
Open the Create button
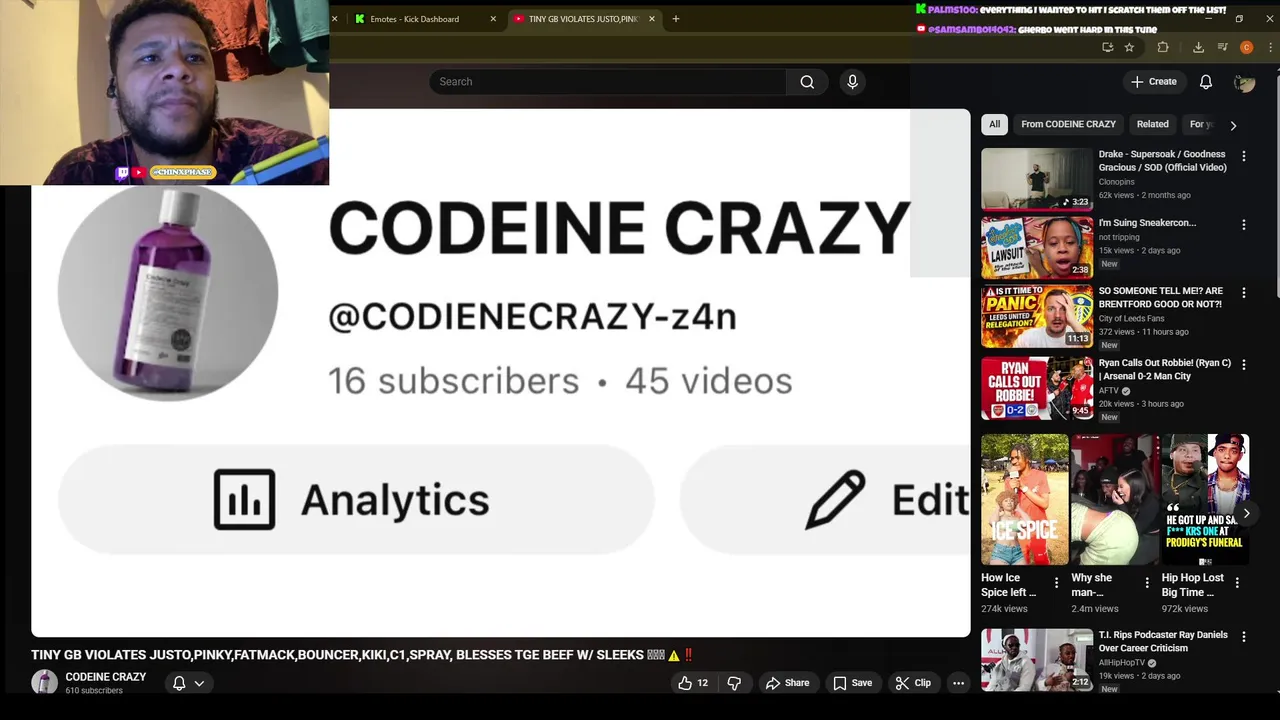[1154, 82]
